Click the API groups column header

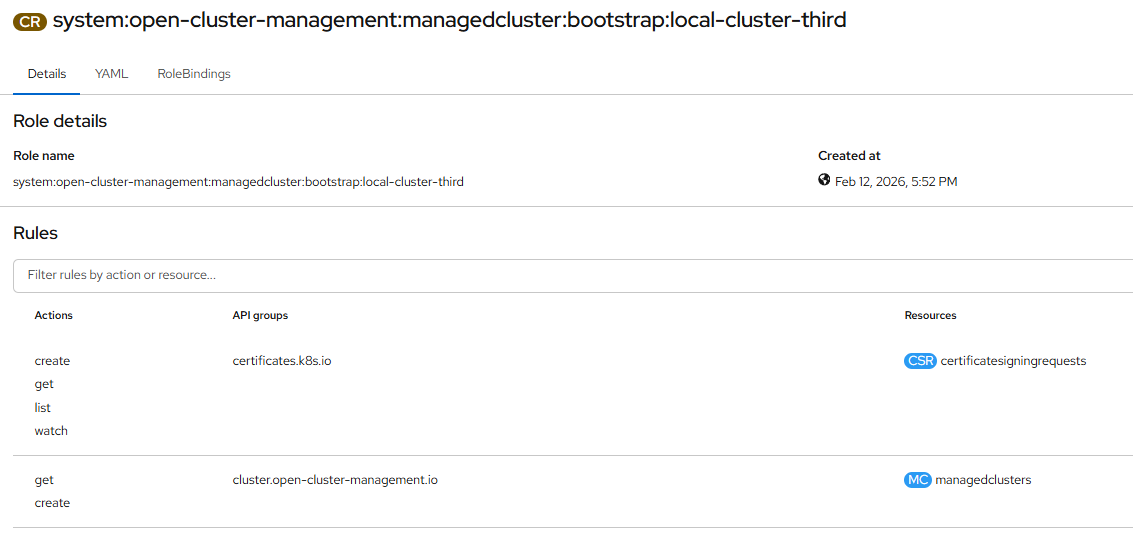pos(260,315)
